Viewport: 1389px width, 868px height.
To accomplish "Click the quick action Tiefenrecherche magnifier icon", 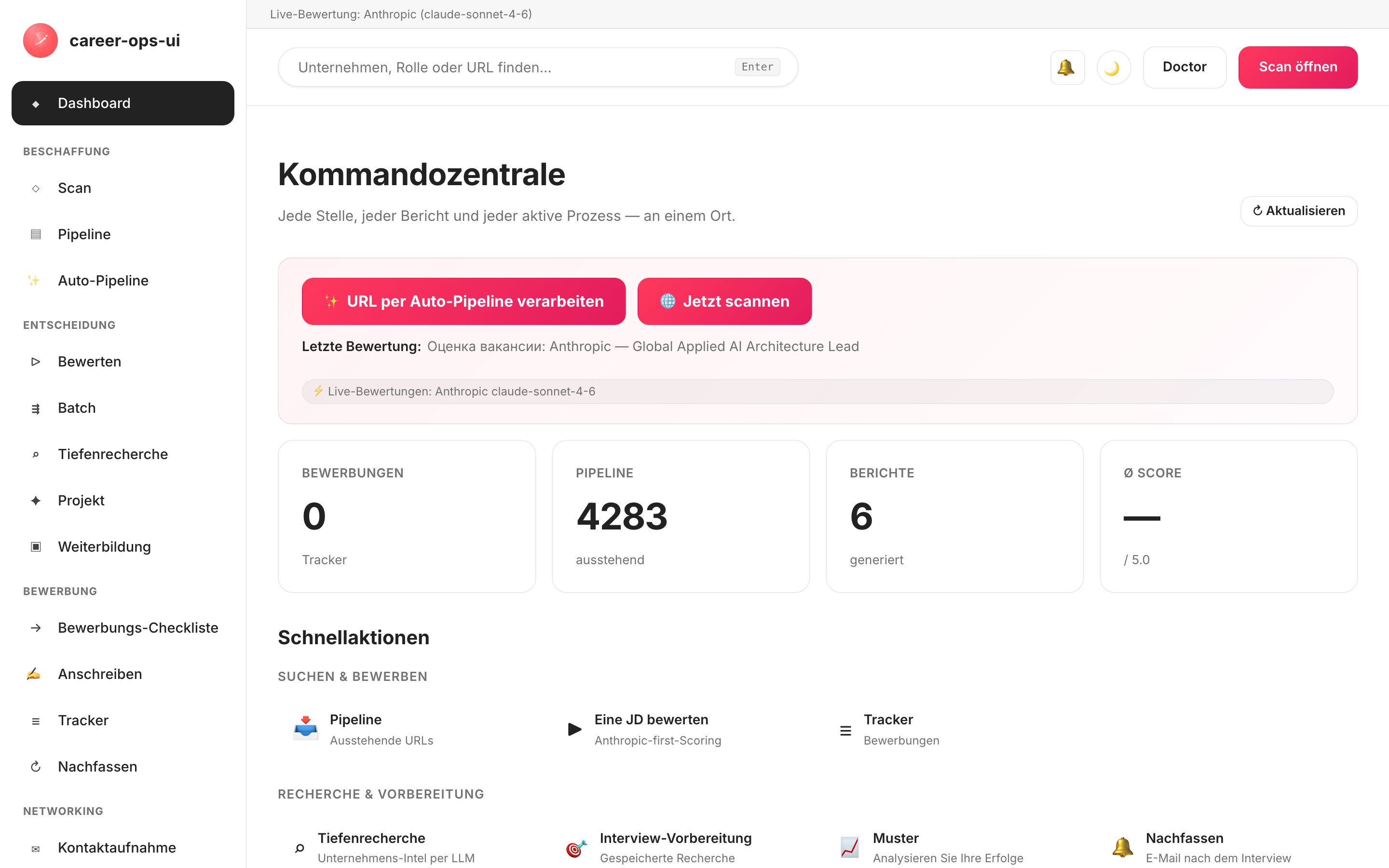I will [x=299, y=849].
